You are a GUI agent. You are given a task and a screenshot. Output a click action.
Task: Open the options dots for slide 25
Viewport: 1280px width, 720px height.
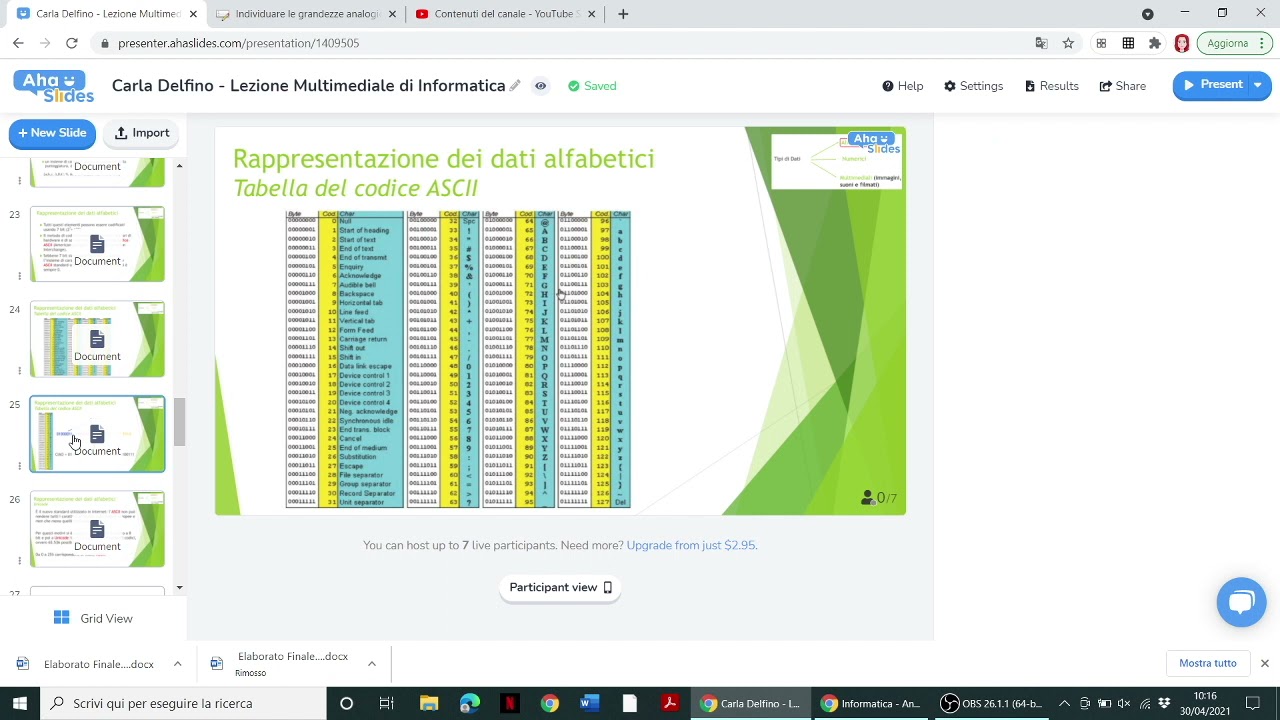[x=18, y=466]
